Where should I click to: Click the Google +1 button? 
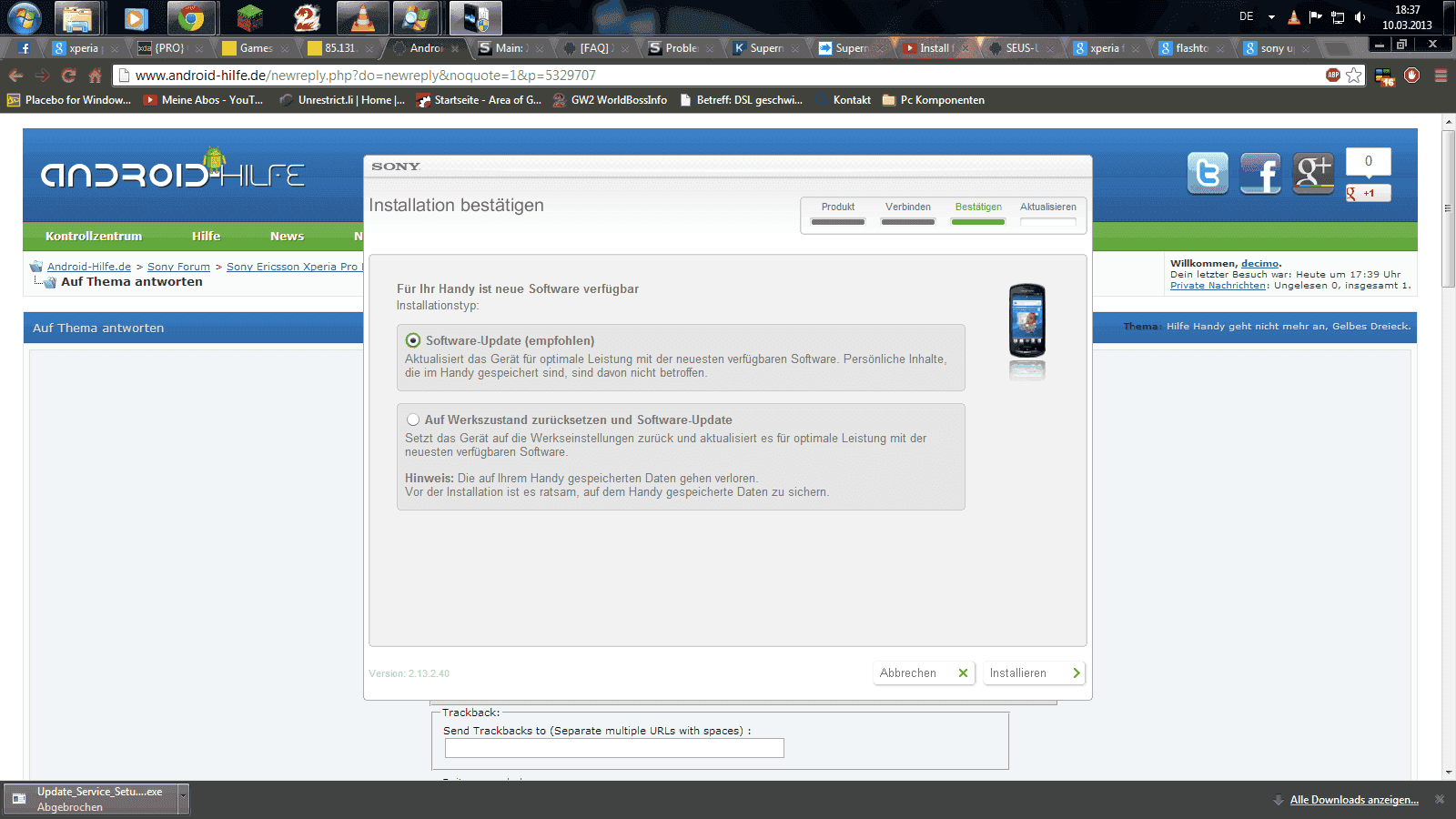1368,193
